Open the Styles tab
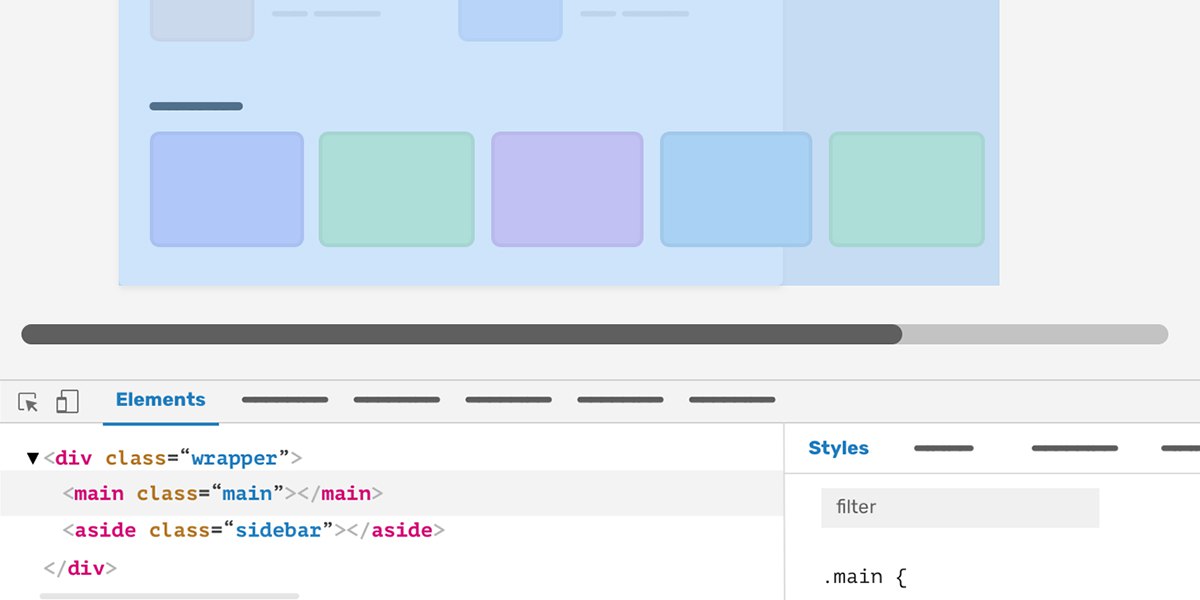Screen dimensions: 1200x600 point(838,448)
